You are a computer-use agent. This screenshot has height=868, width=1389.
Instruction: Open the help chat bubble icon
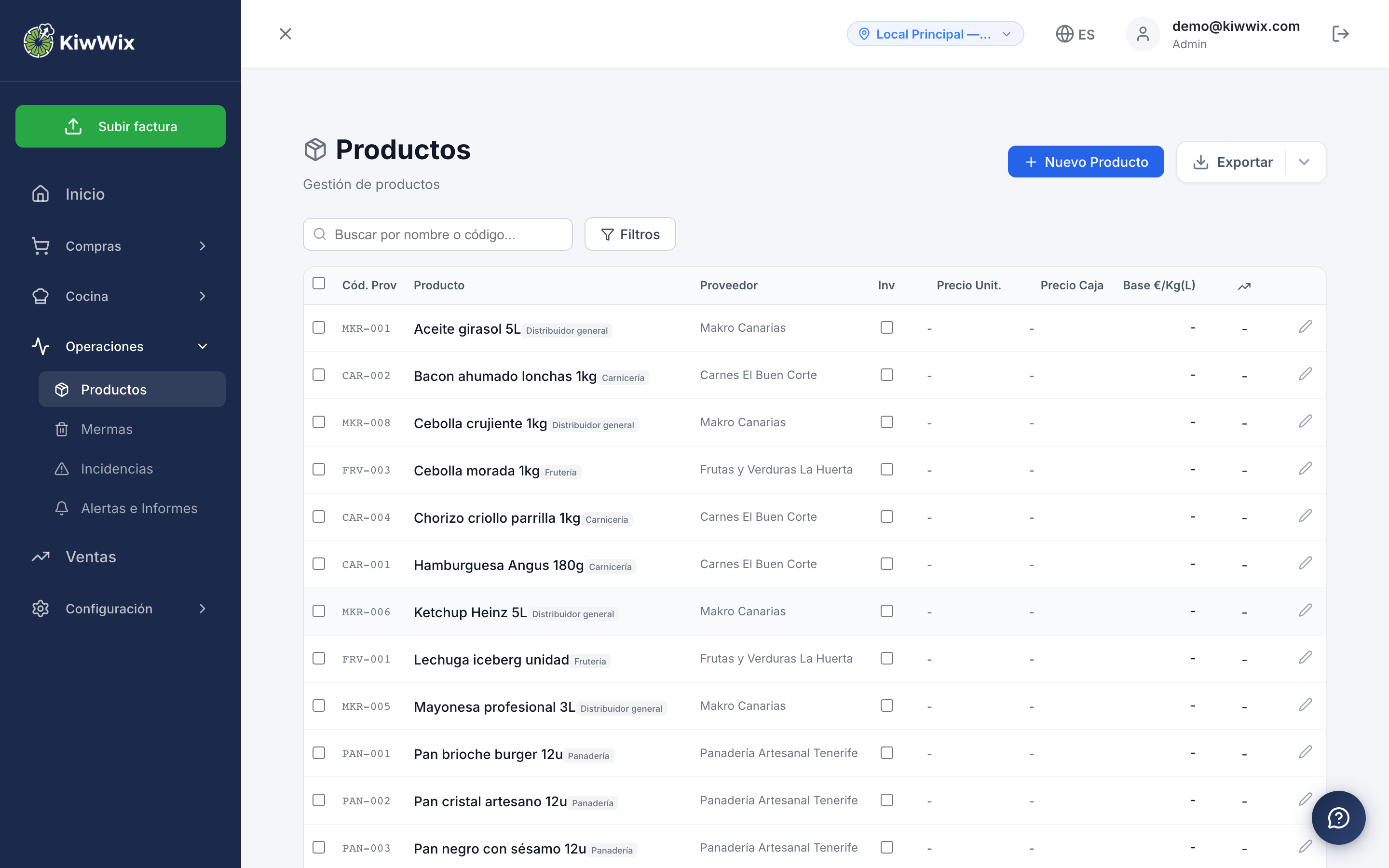coord(1339,817)
